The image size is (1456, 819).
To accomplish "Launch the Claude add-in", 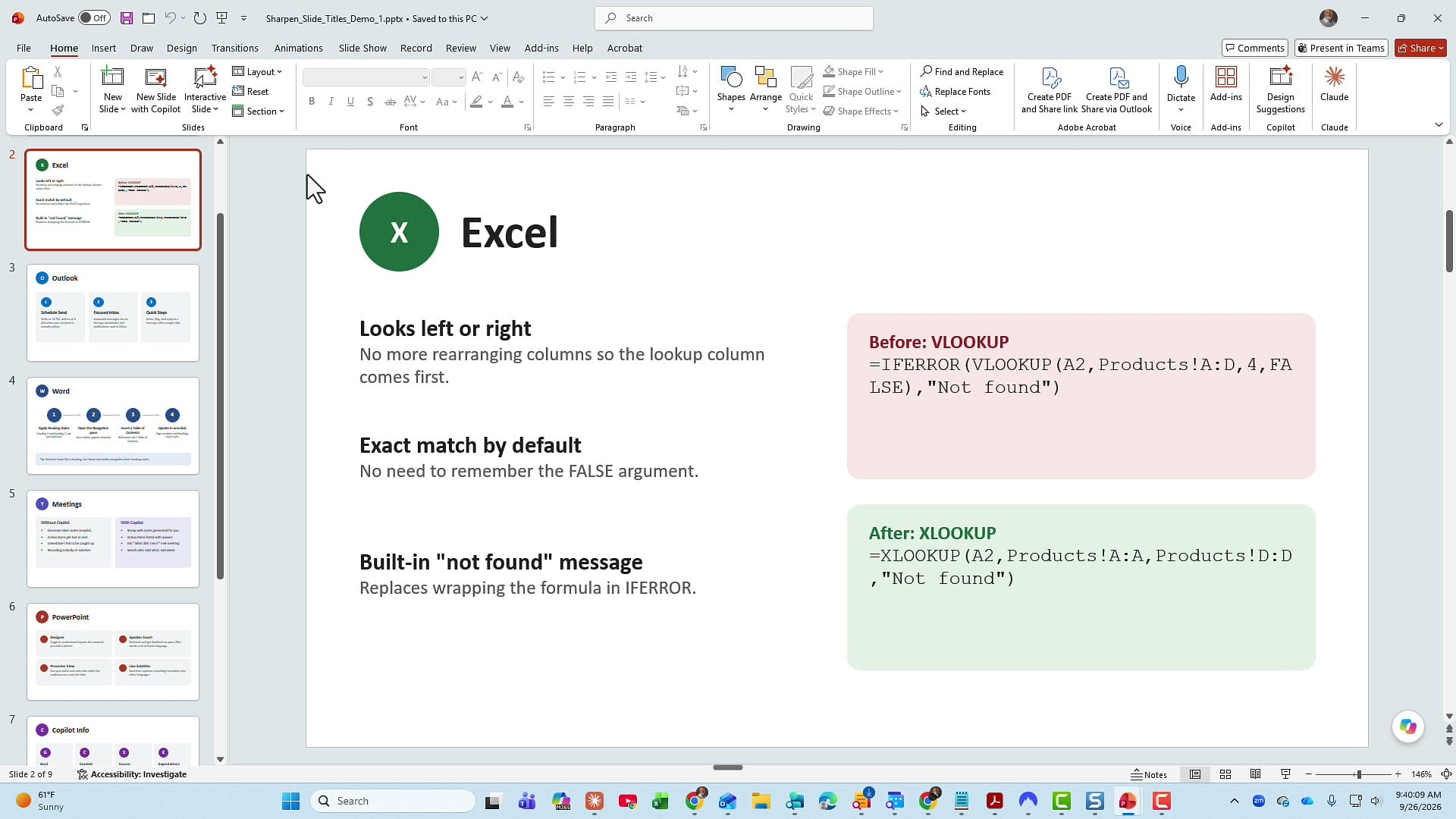I will pyautogui.click(x=1334, y=85).
